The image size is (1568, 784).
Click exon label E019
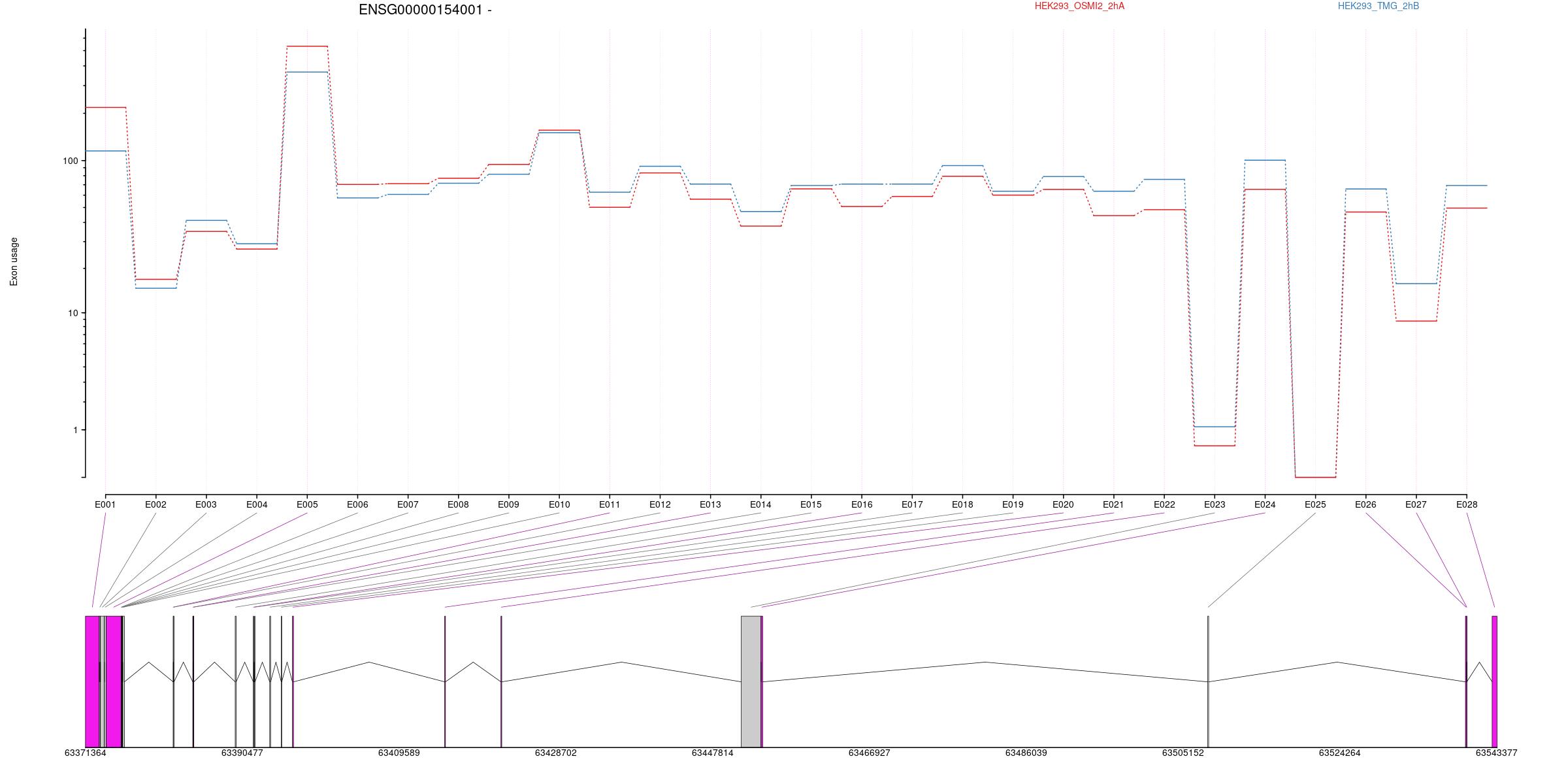1013,504
